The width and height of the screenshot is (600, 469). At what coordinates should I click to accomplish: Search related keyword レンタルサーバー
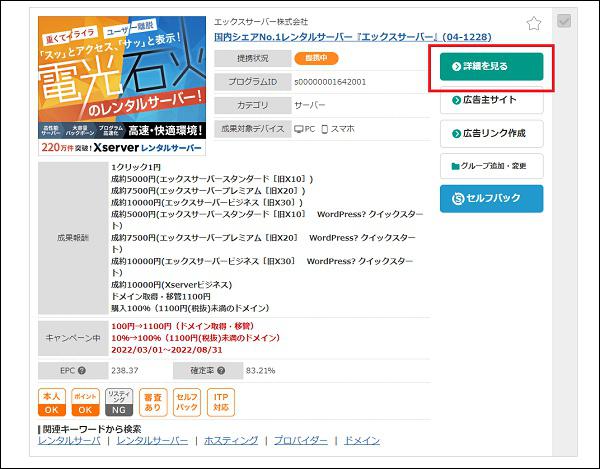point(152,441)
